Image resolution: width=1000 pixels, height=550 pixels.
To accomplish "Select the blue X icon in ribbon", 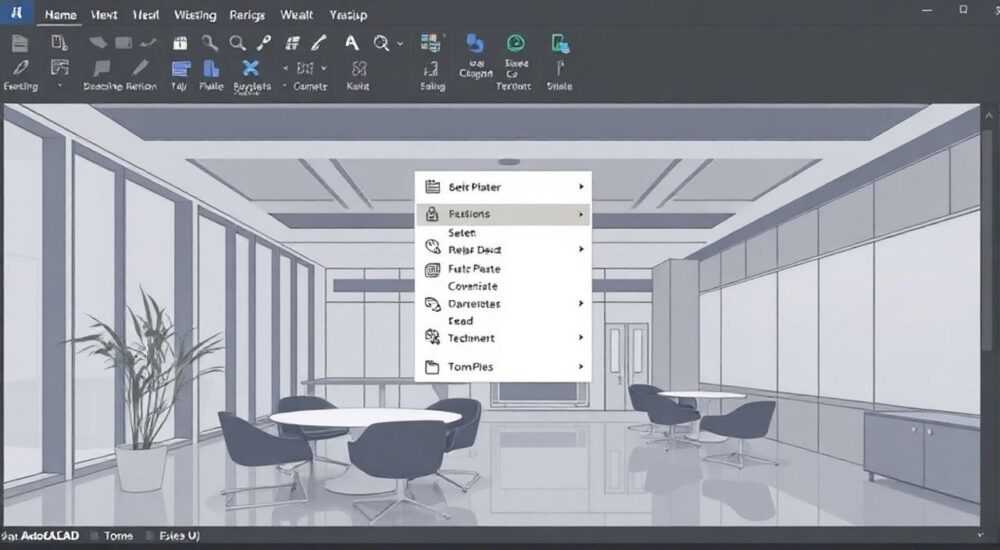I will tap(251, 68).
